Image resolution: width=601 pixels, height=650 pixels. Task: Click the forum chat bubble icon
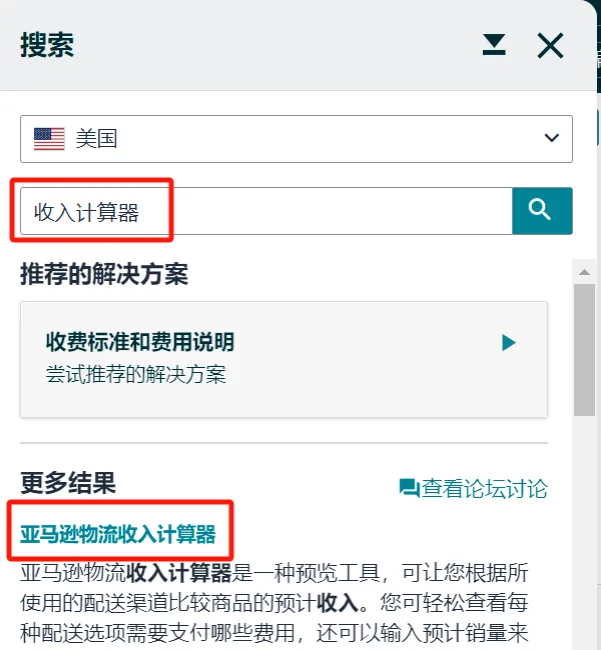tap(410, 488)
